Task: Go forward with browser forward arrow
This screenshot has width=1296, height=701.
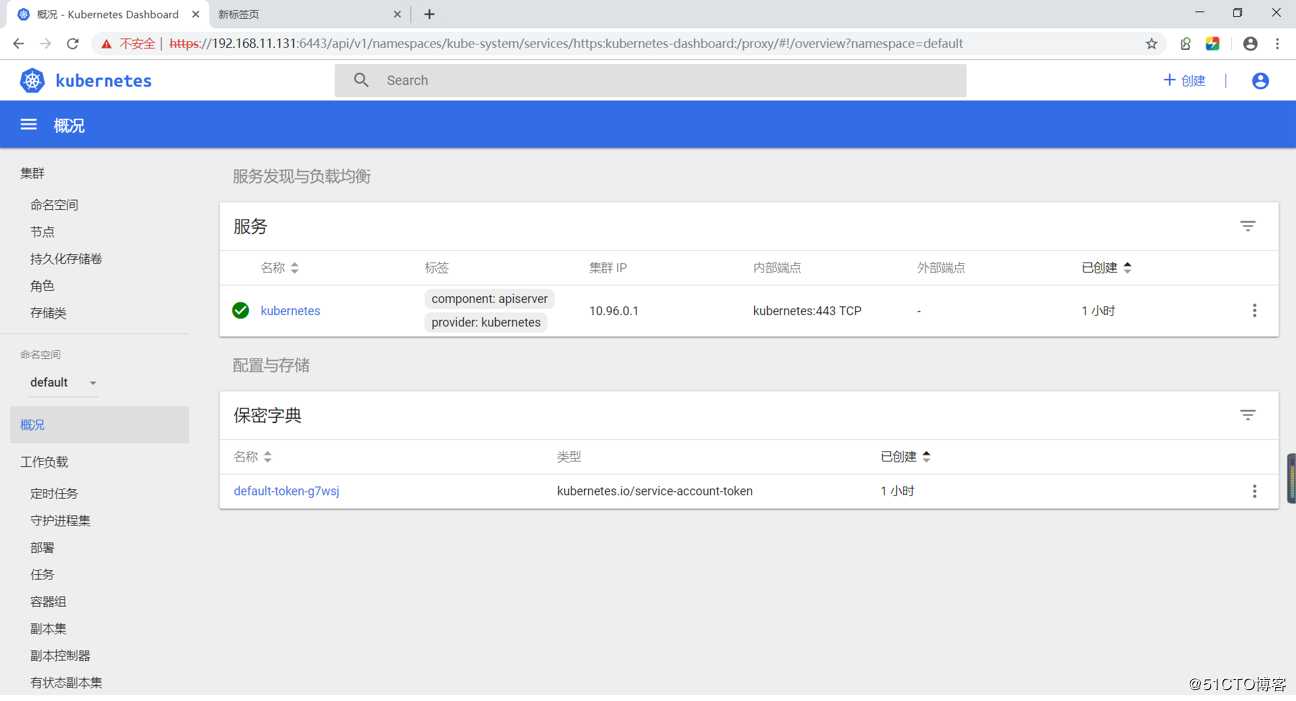Action: click(x=45, y=43)
